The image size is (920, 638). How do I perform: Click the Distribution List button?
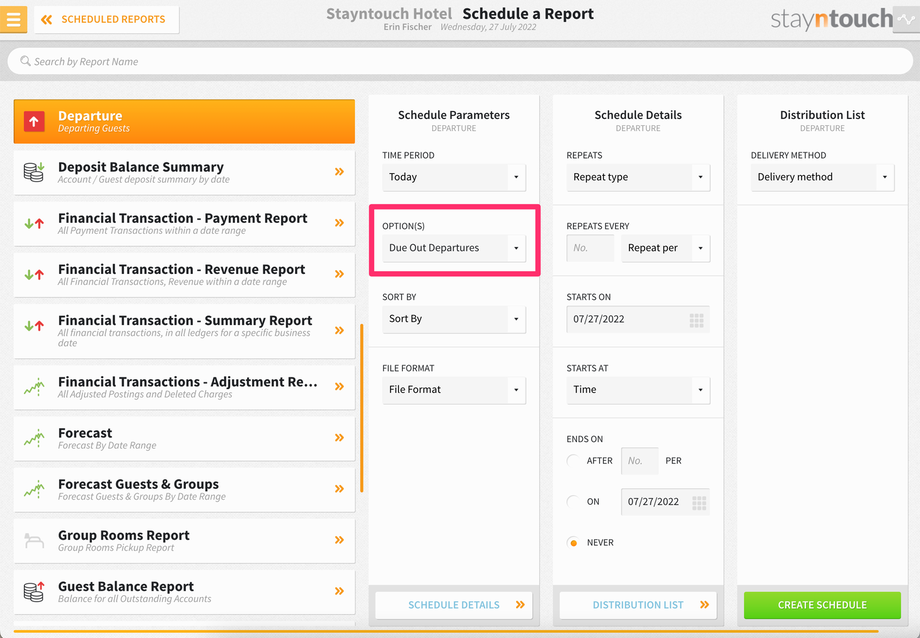[638, 605]
